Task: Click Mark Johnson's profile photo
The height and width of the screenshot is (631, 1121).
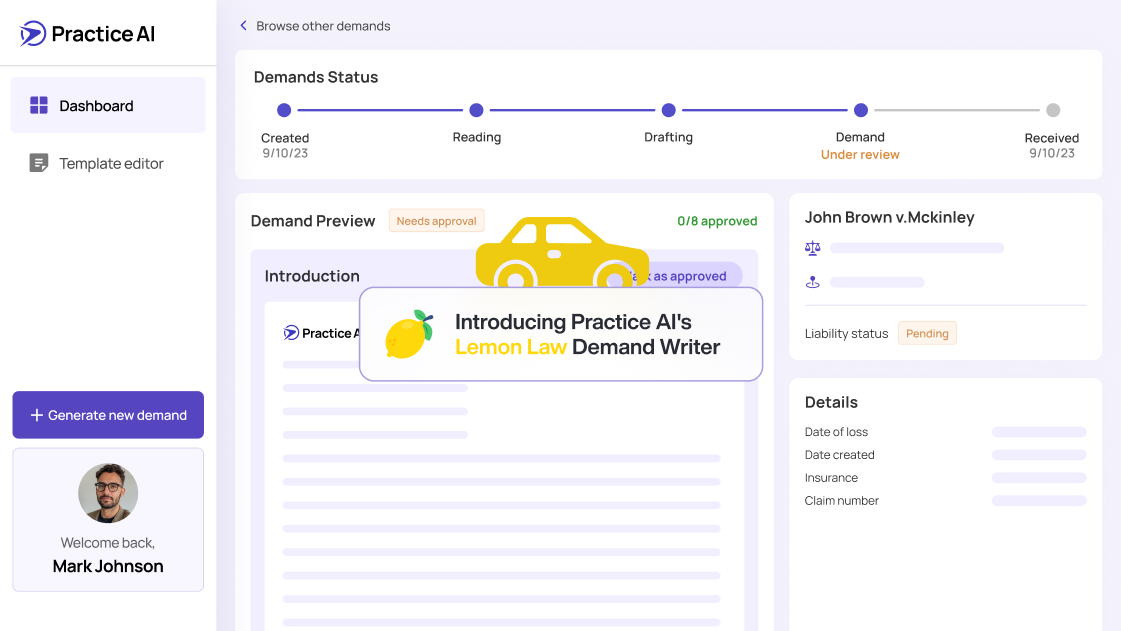Action: tap(108, 493)
